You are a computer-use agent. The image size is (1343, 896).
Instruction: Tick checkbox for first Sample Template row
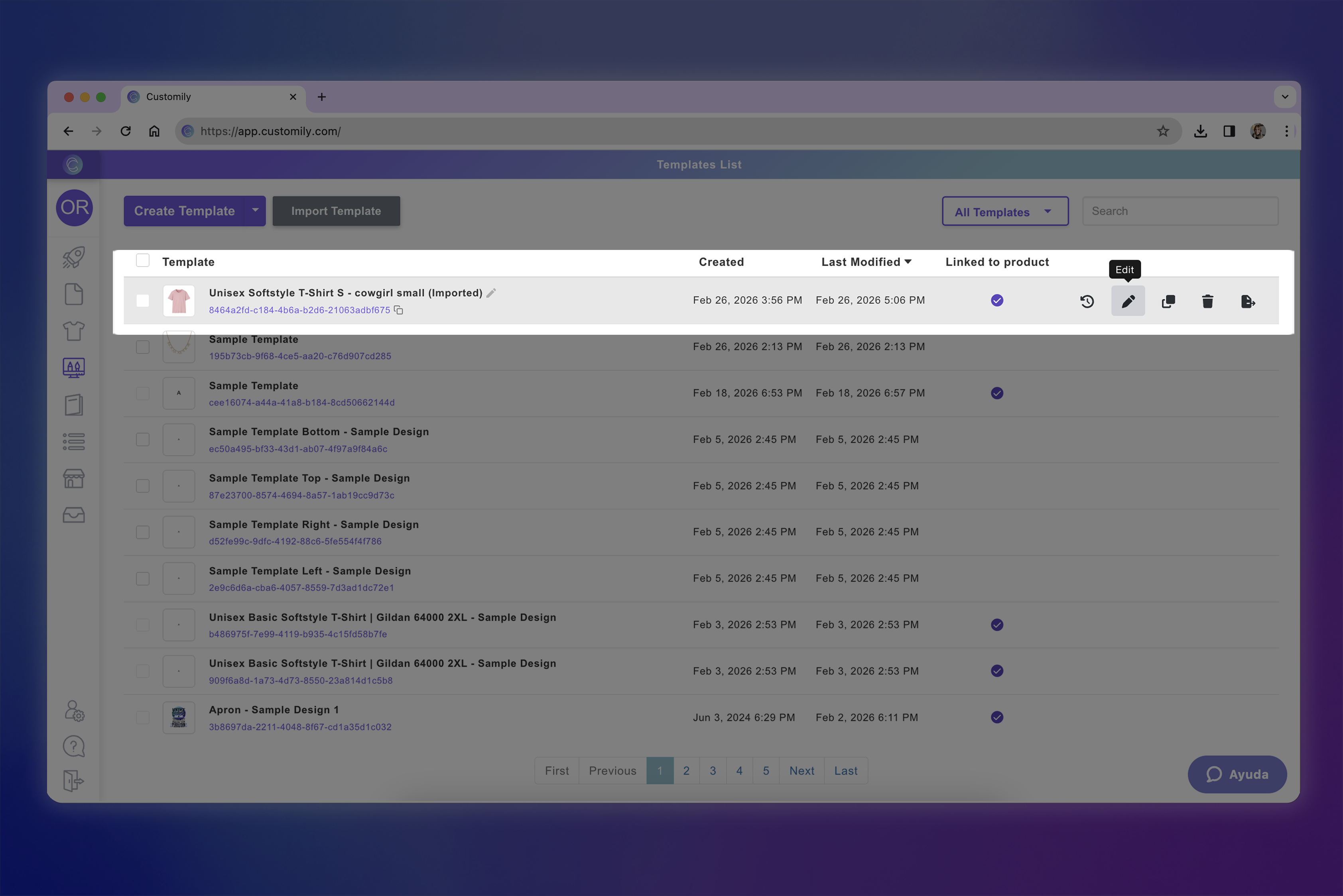click(142, 347)
